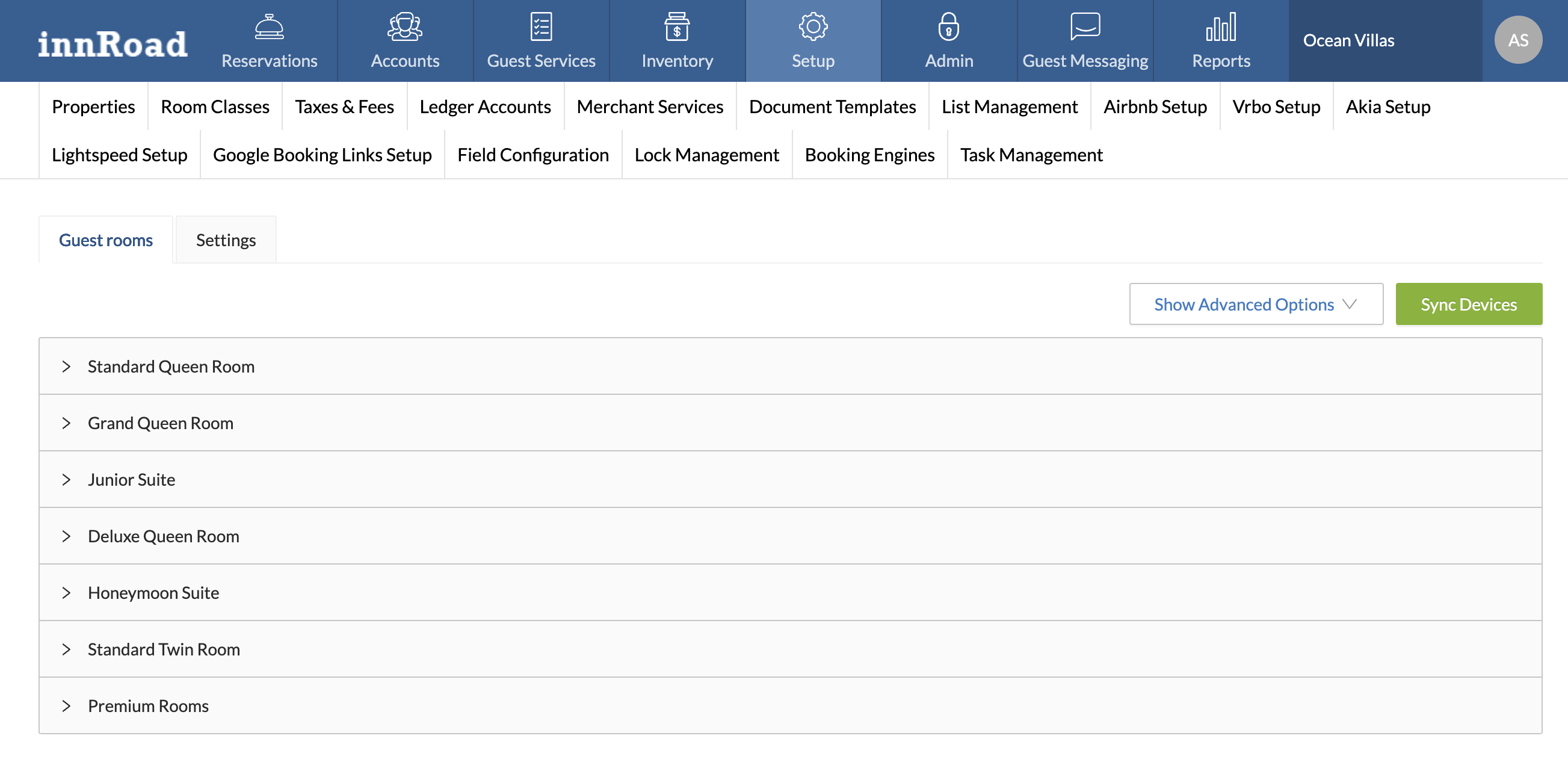
Task: Select the Ocean Villas property selector
Action: pyautogui.click(x=1348, y=40)
